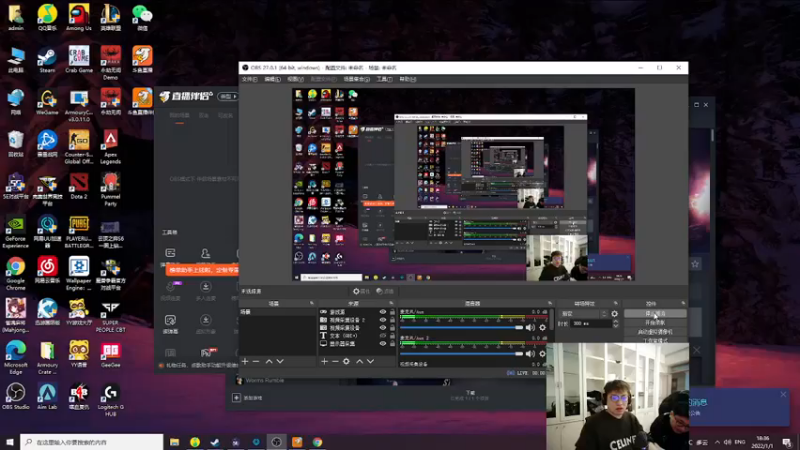Remove the selected source with the minus icon
The width and height of the screenshot is (800, 450).
335,361
